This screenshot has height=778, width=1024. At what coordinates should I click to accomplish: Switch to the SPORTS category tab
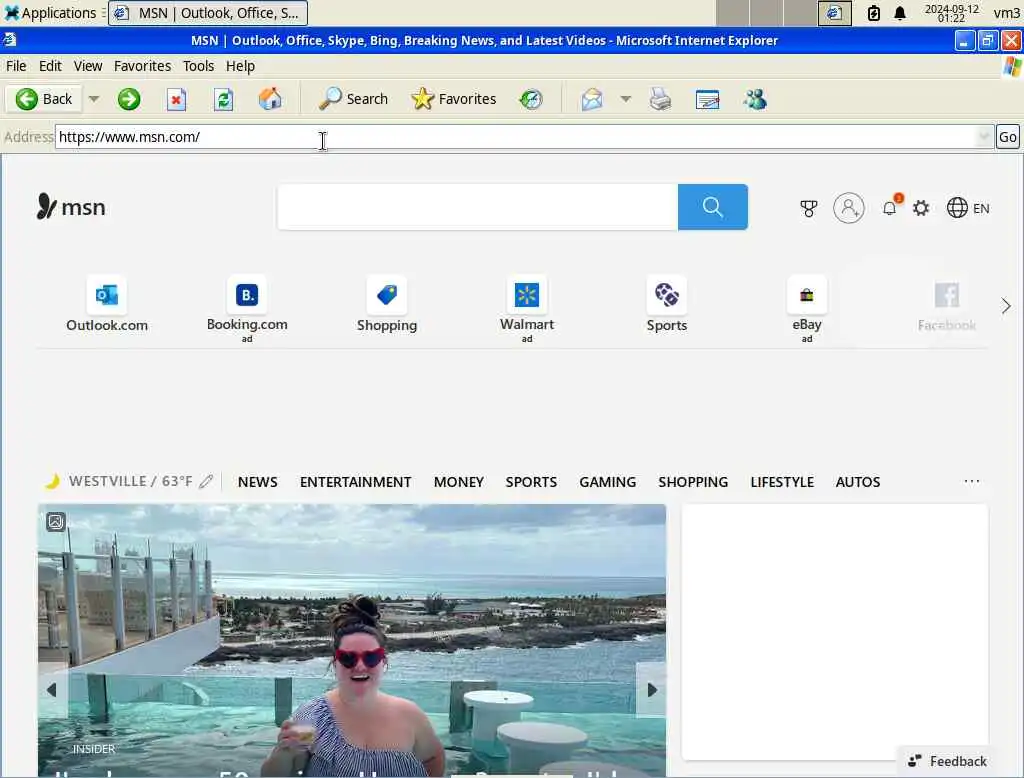531,482
